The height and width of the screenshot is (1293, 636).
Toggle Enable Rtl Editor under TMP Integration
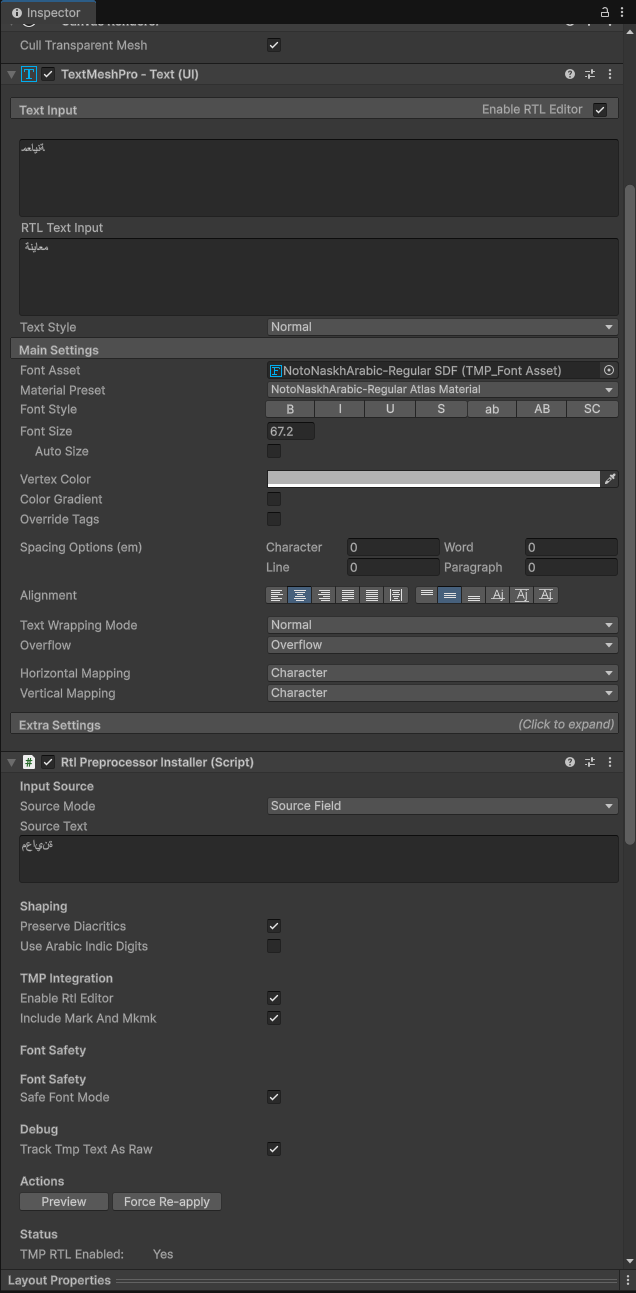pos(274,998)
